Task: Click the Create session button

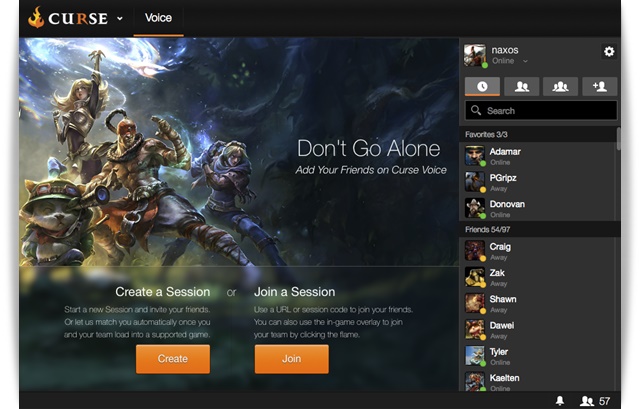Action: coord(173,359)
